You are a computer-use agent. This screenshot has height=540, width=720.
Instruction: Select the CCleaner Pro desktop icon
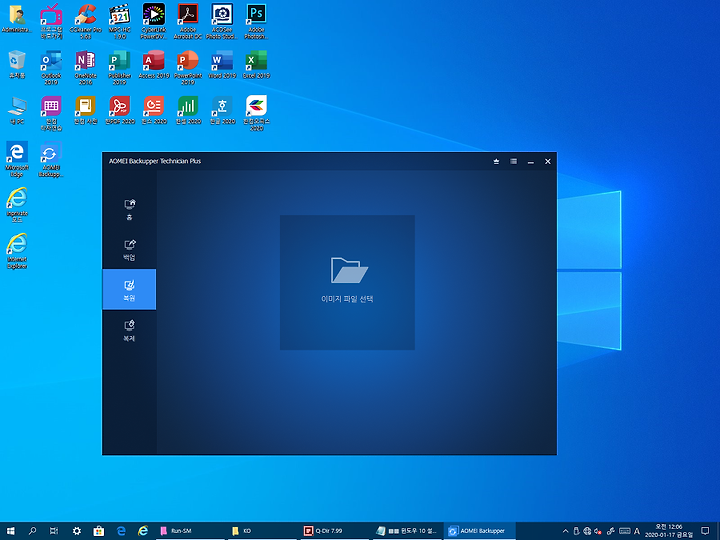click(x=85, y=22)
